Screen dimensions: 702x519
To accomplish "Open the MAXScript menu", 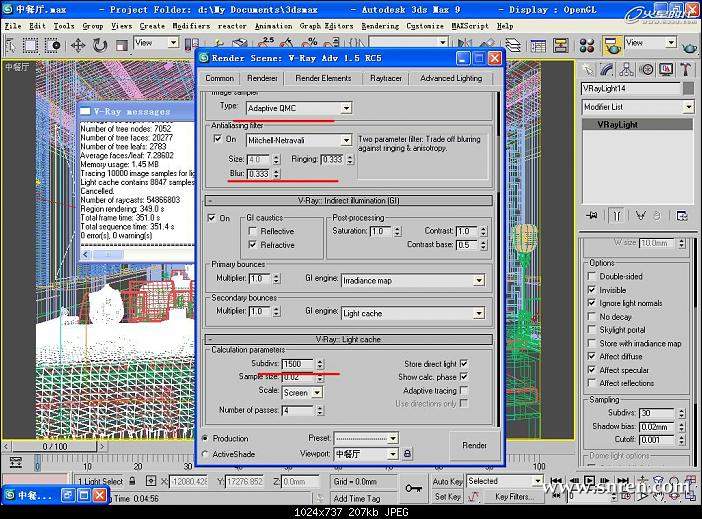I will click(x=470, y=26).
